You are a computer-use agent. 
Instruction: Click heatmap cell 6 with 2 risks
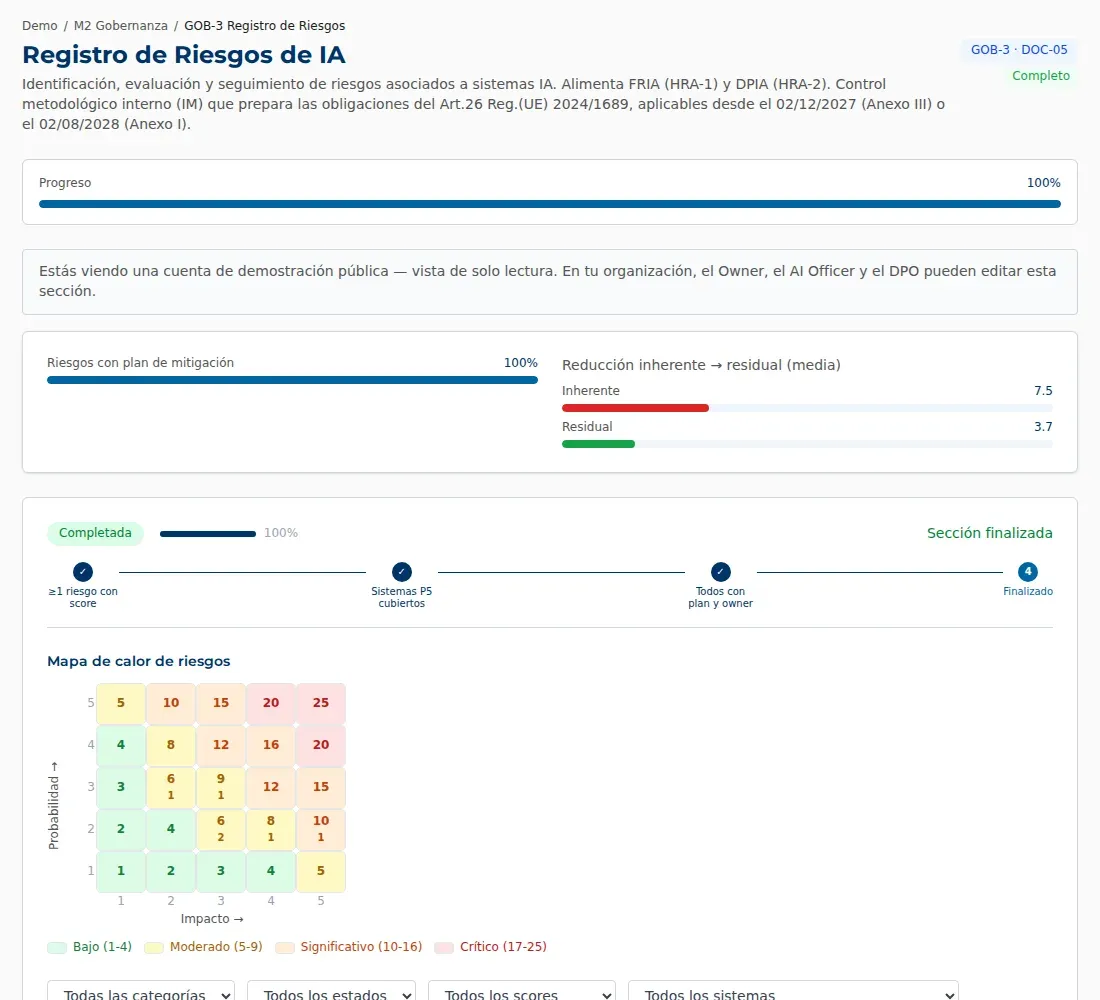point(221,829)
